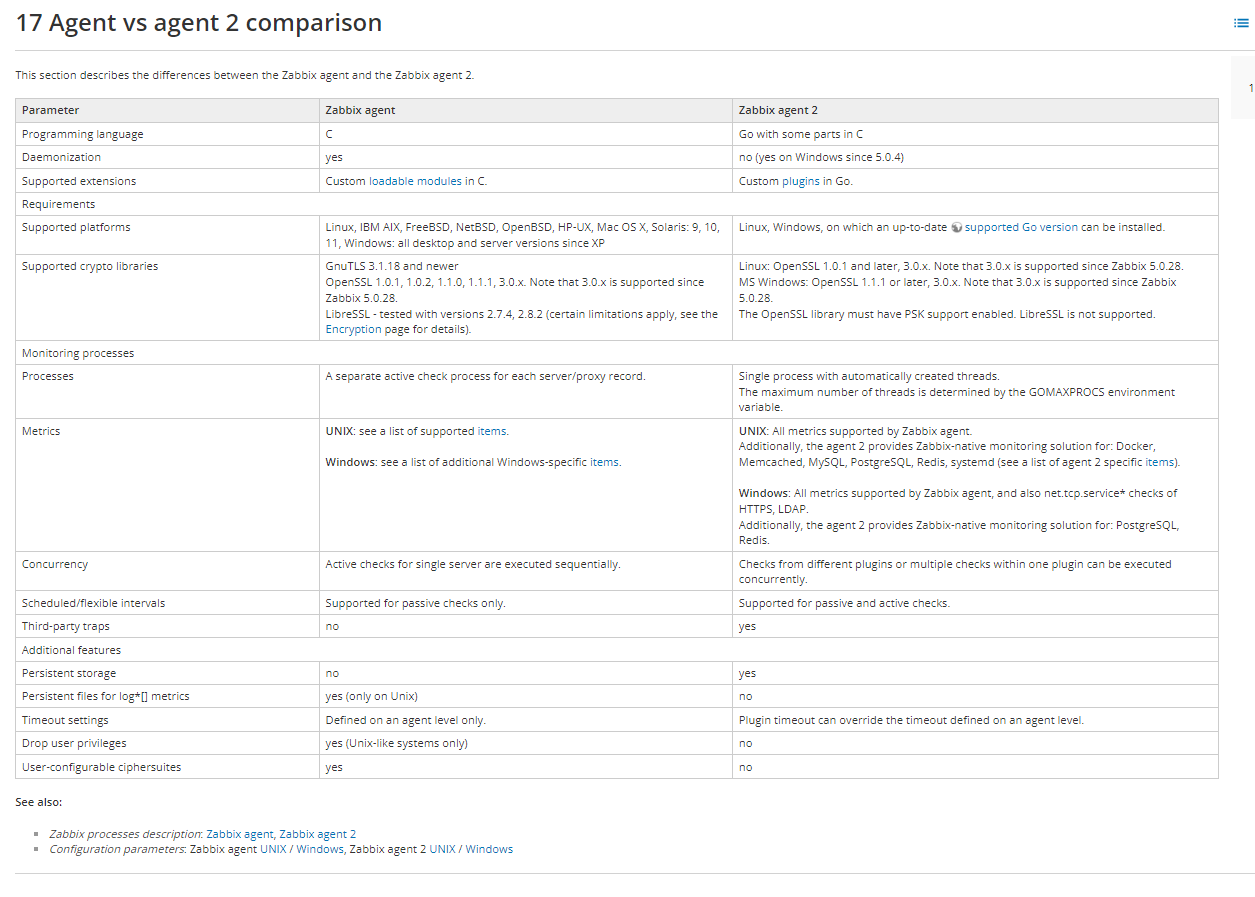
Task: Open Zabbix agent Windows configuration parameters link
Action: (320, 849)
